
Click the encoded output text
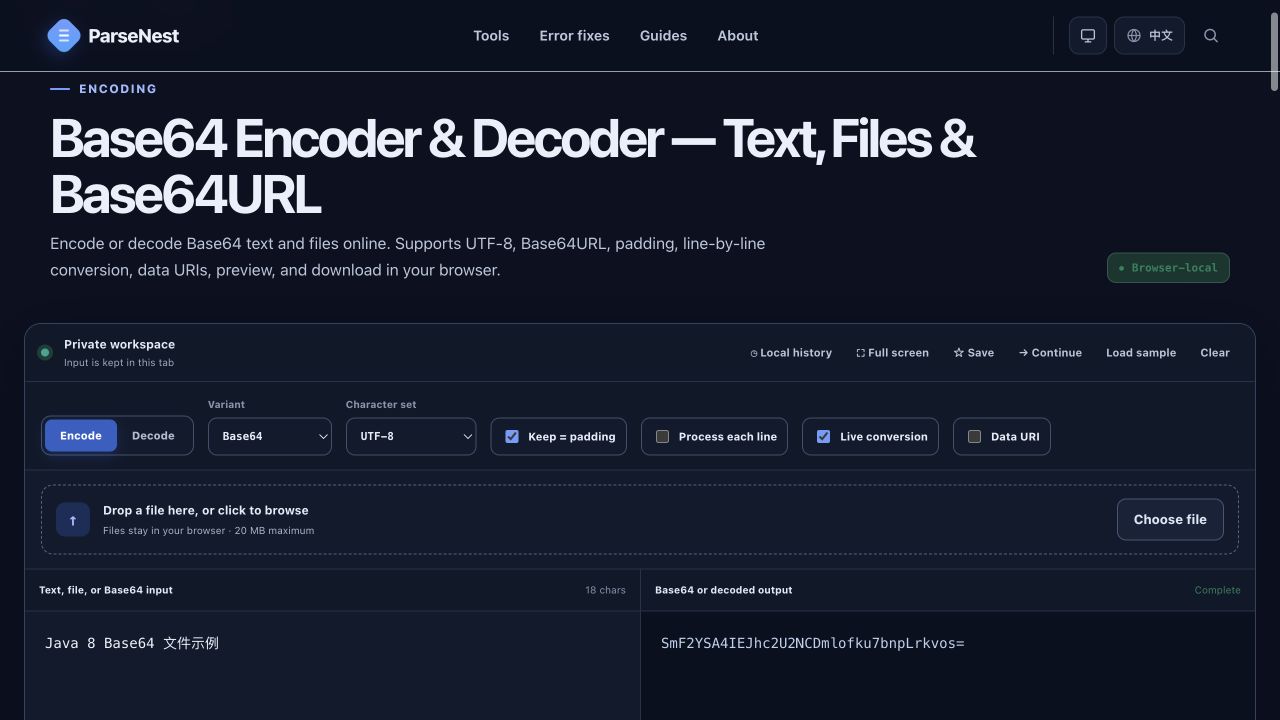coord(812,643)
